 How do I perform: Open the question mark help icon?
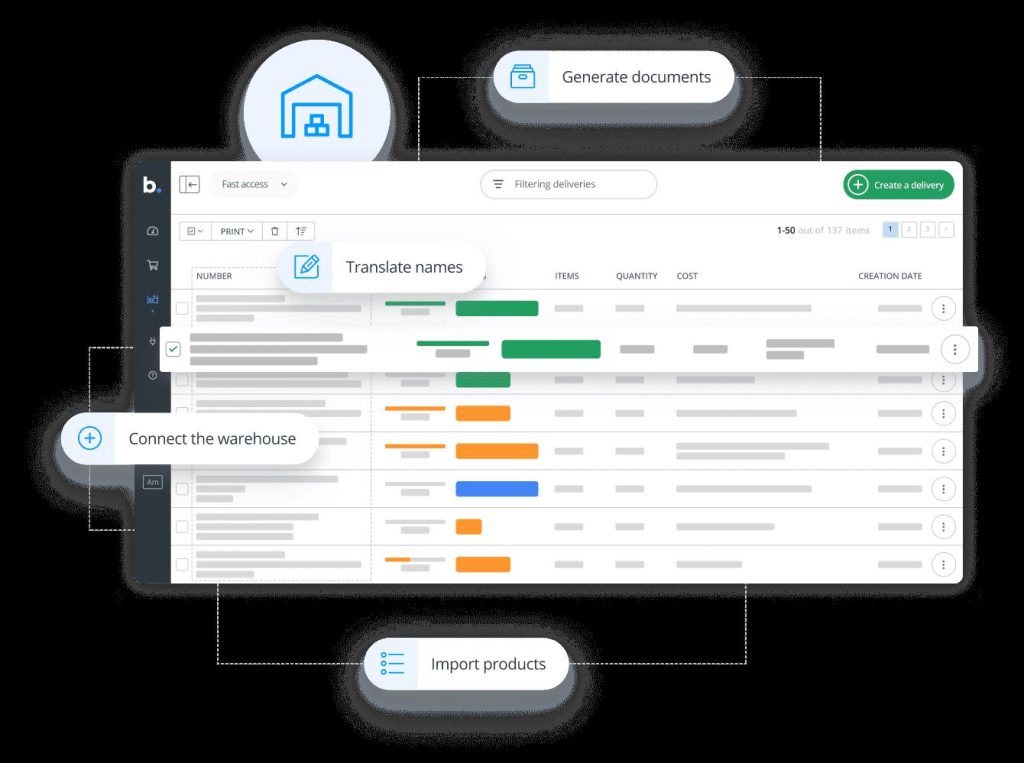click(153, 376)
